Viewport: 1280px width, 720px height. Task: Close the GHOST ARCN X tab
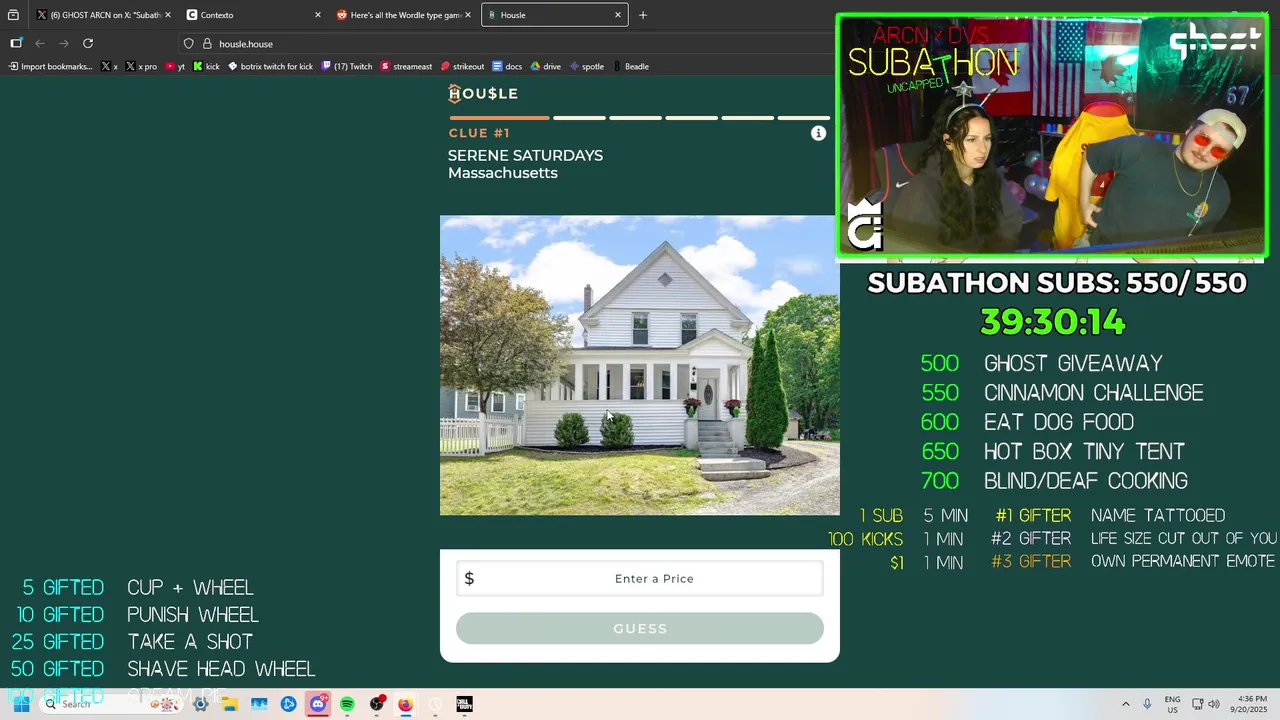168,15
